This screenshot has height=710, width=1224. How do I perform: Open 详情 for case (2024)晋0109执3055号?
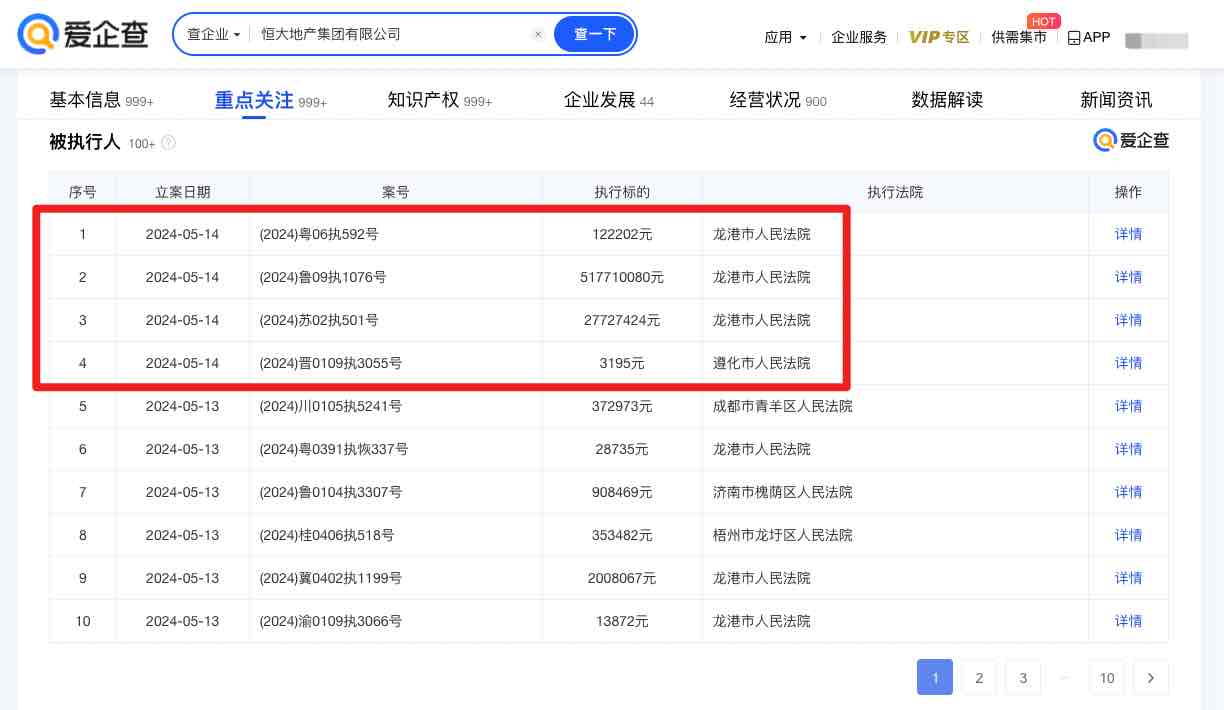tap(1128, 363)
